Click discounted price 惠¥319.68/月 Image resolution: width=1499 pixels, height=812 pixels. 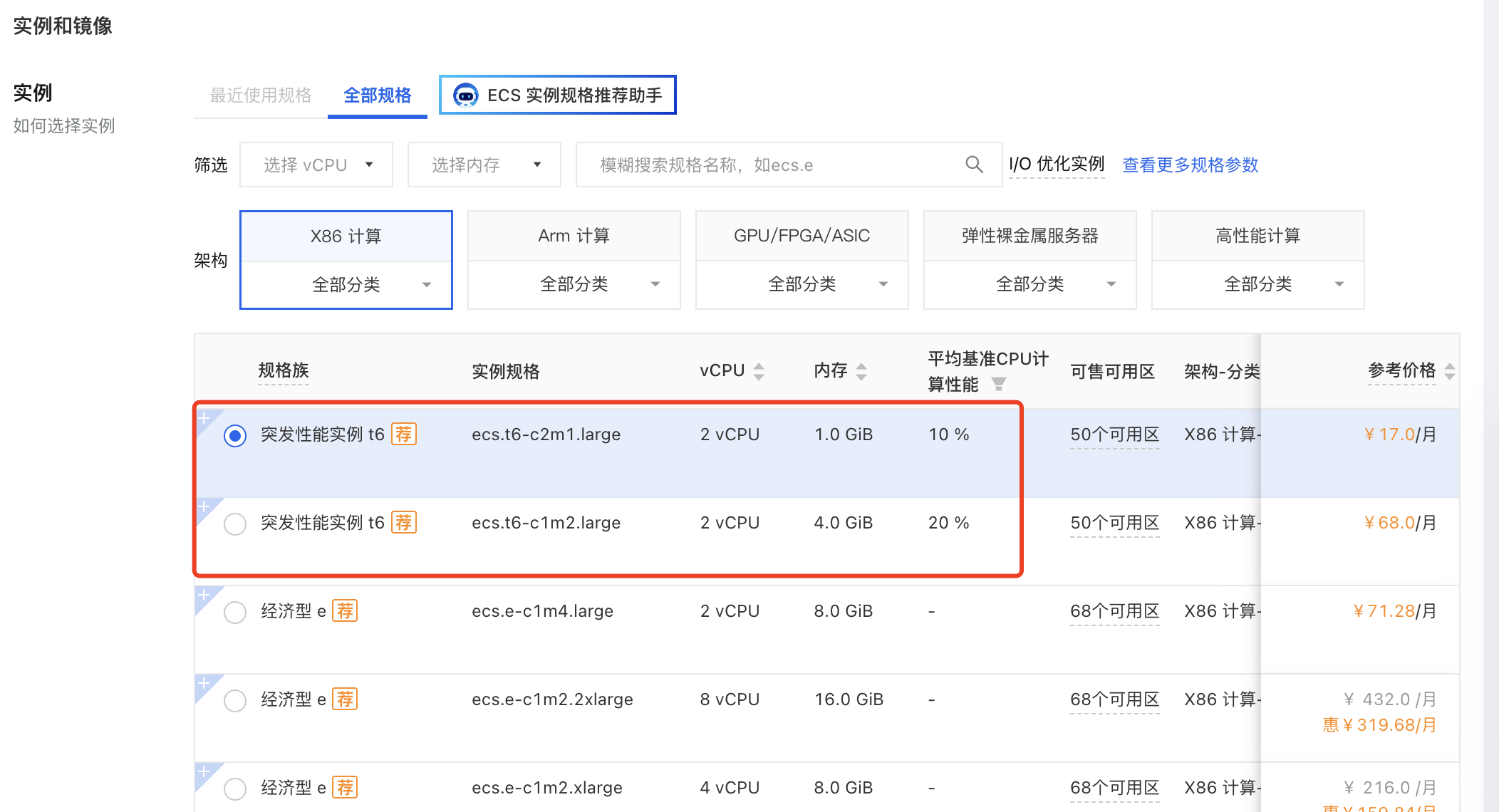point(1379,725)
